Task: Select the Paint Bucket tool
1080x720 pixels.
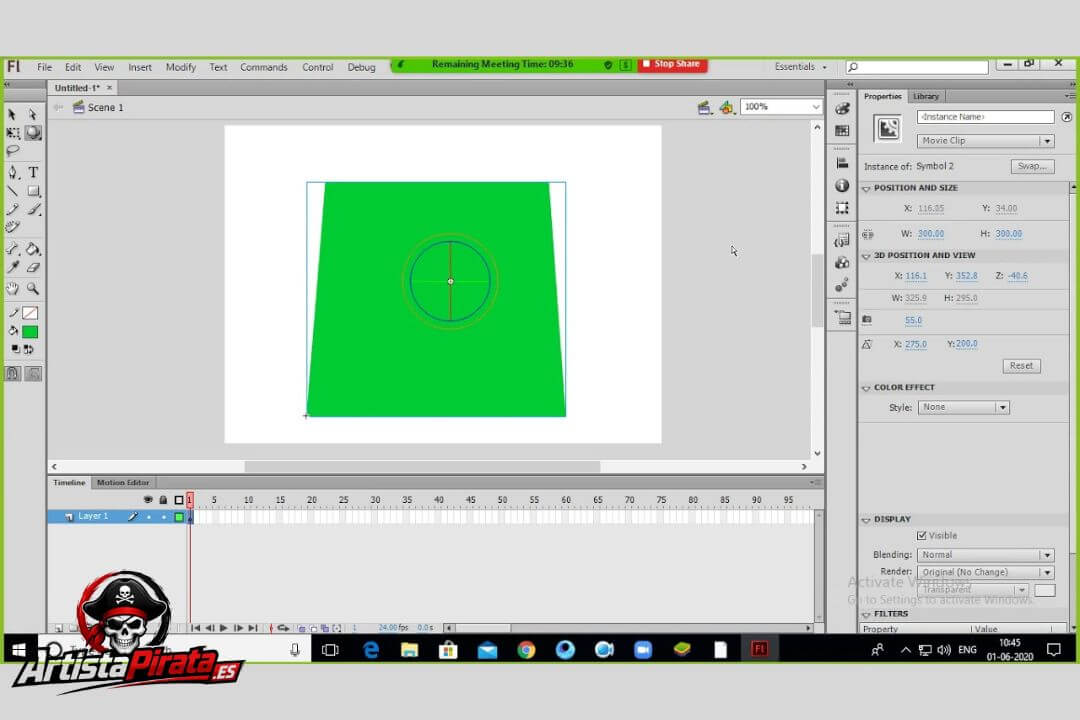Action: coord(32,249)
